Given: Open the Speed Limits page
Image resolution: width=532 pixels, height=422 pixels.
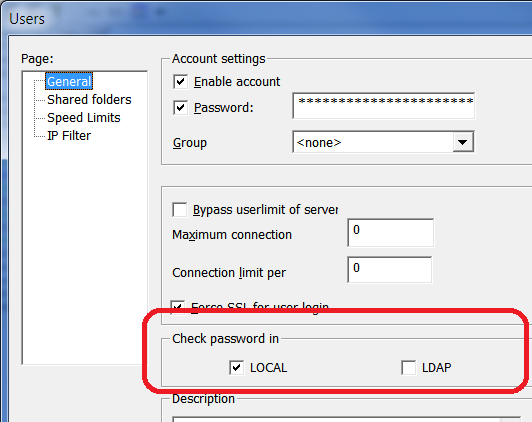Looking at the screenshot, I should [83, 118].
